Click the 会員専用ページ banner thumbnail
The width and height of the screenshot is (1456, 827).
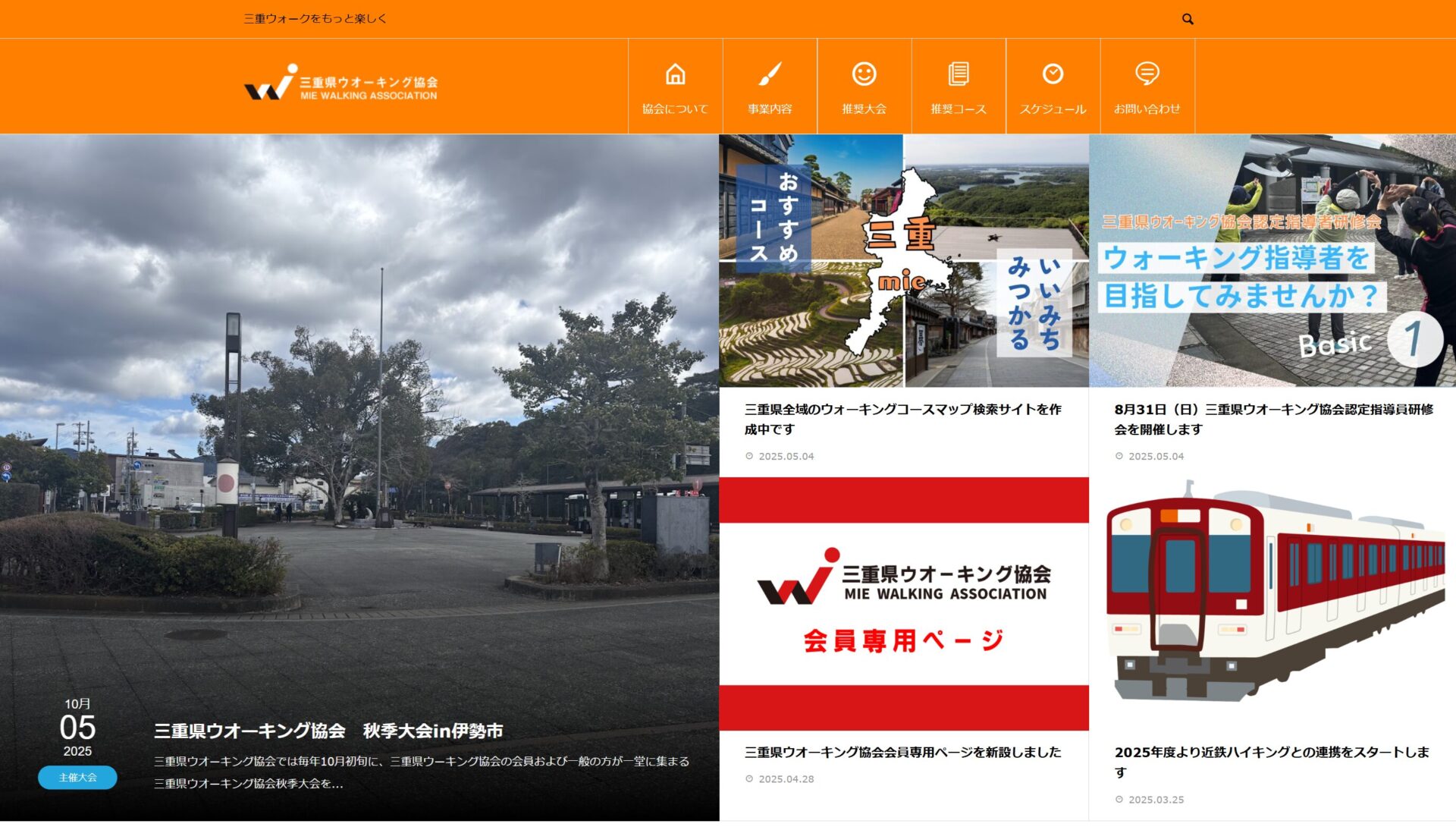[x=904, y=604]
